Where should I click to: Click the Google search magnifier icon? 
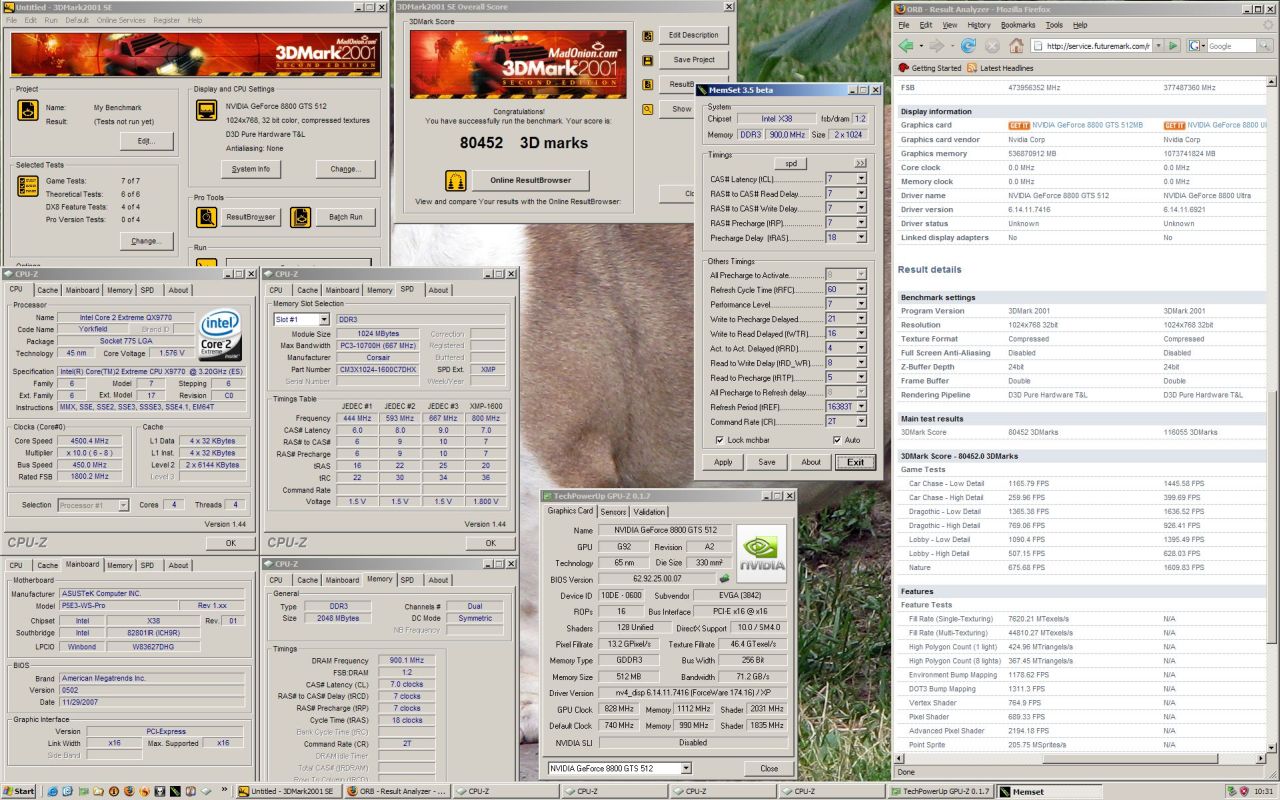point(1263,46)
